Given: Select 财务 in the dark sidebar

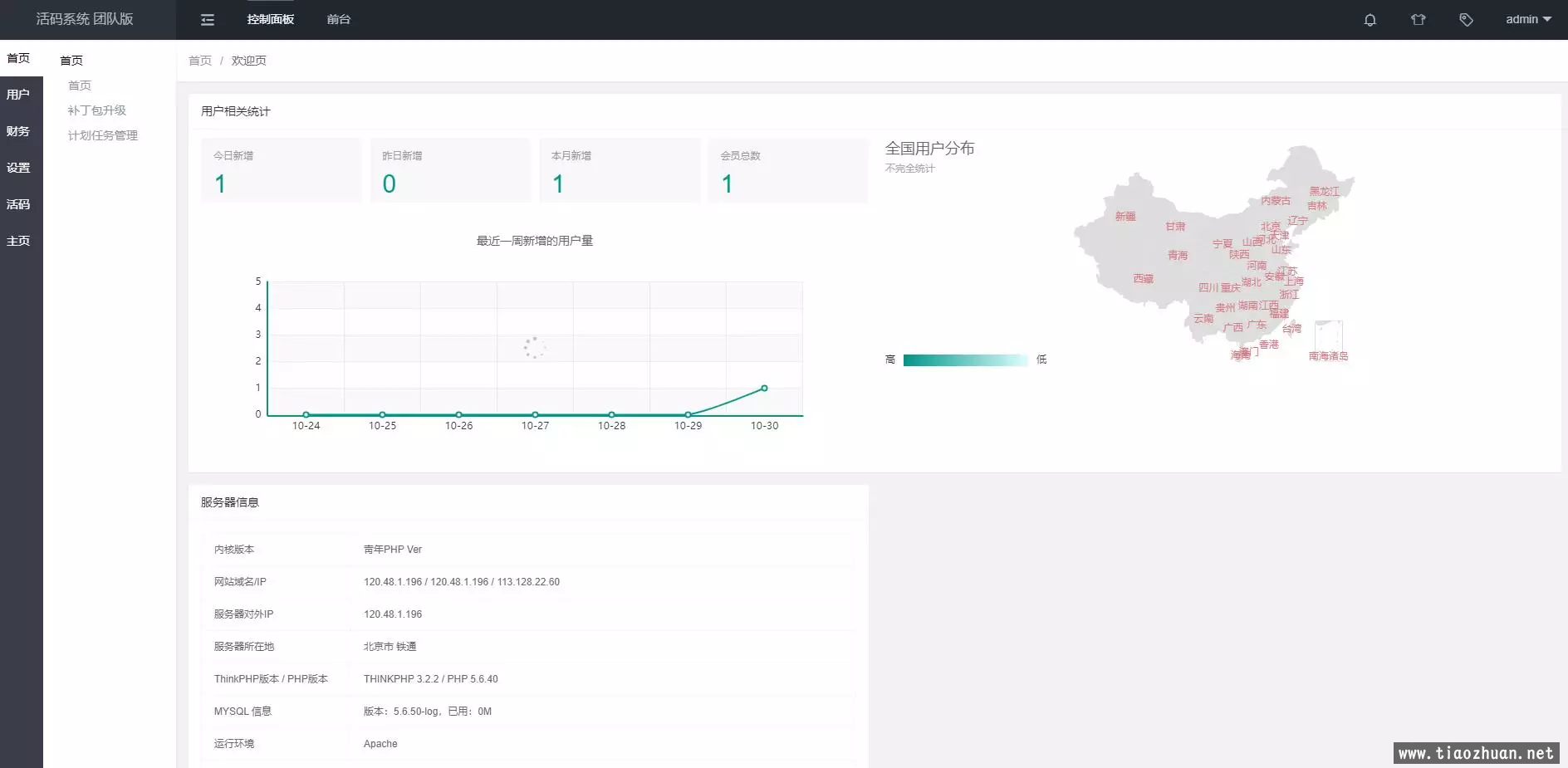Looking at the screenshot, I should [x=18, y=131].
